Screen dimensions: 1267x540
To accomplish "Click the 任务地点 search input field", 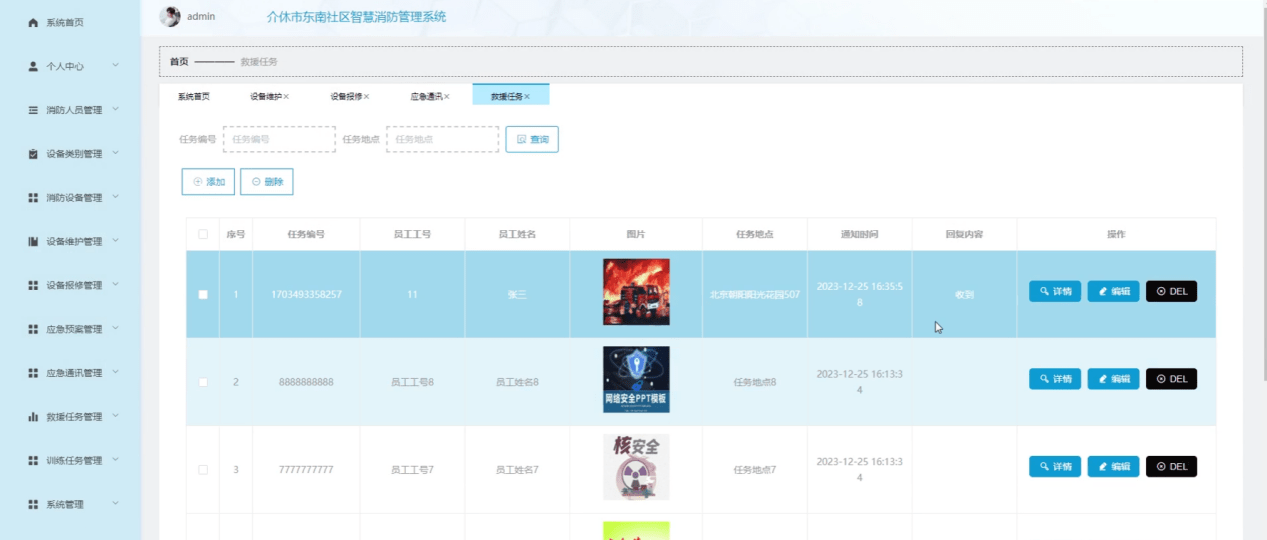I will coord(442,139).
